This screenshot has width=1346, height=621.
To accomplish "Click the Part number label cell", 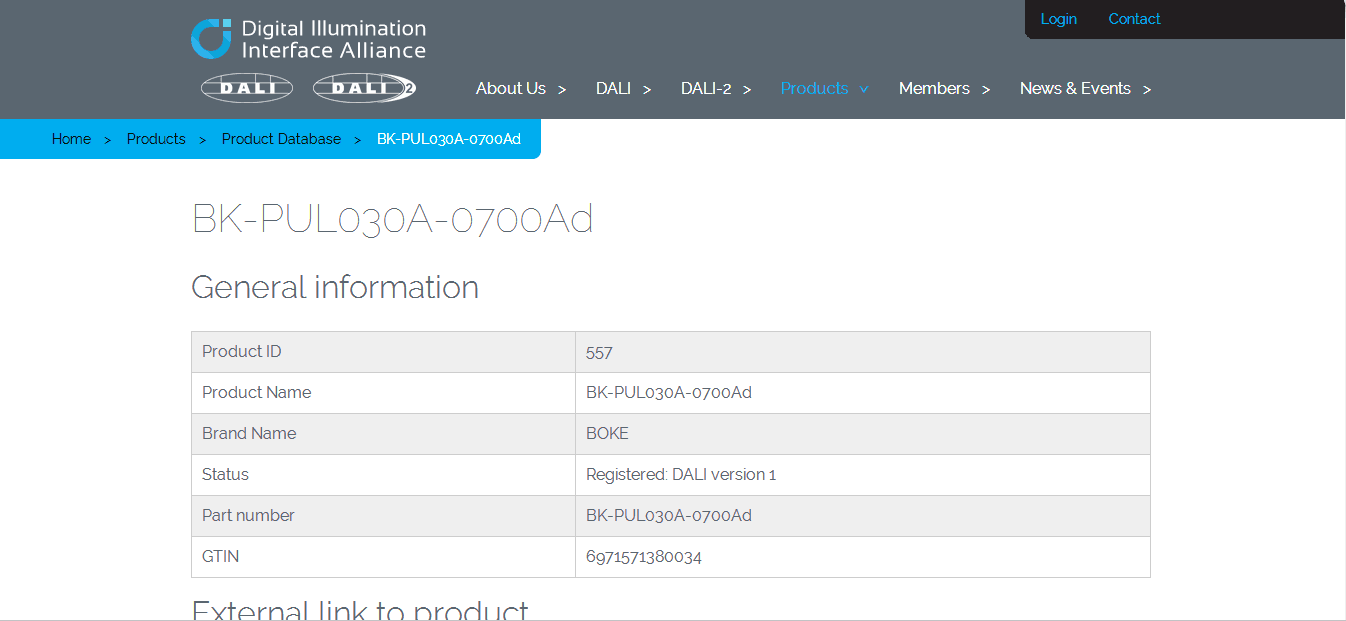I will 383,516.
